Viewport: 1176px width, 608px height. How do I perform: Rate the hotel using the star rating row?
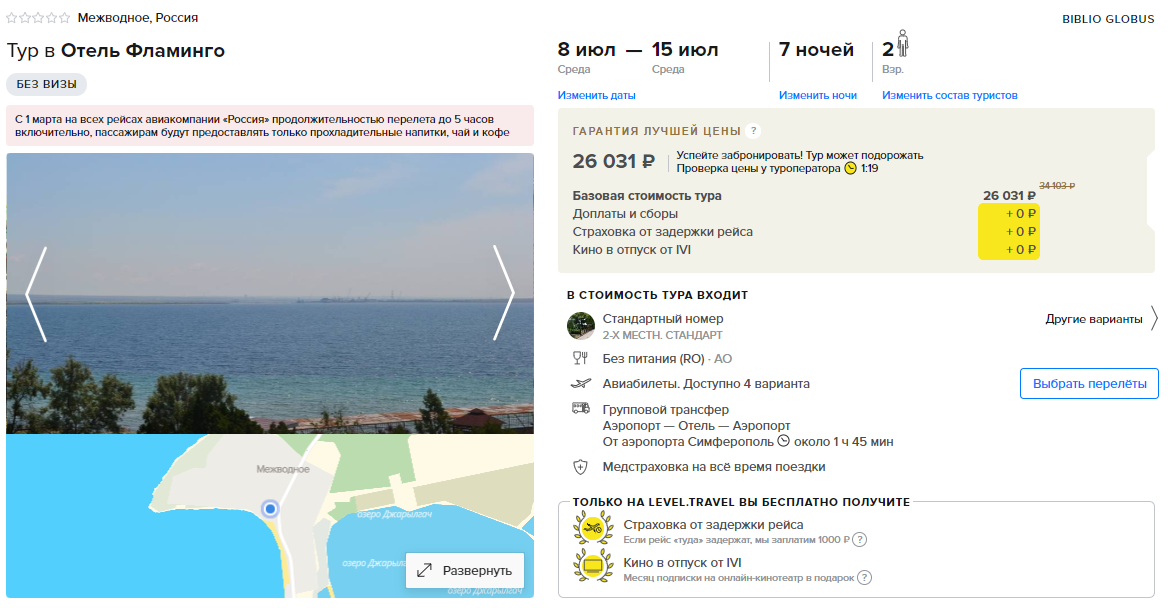38,17
